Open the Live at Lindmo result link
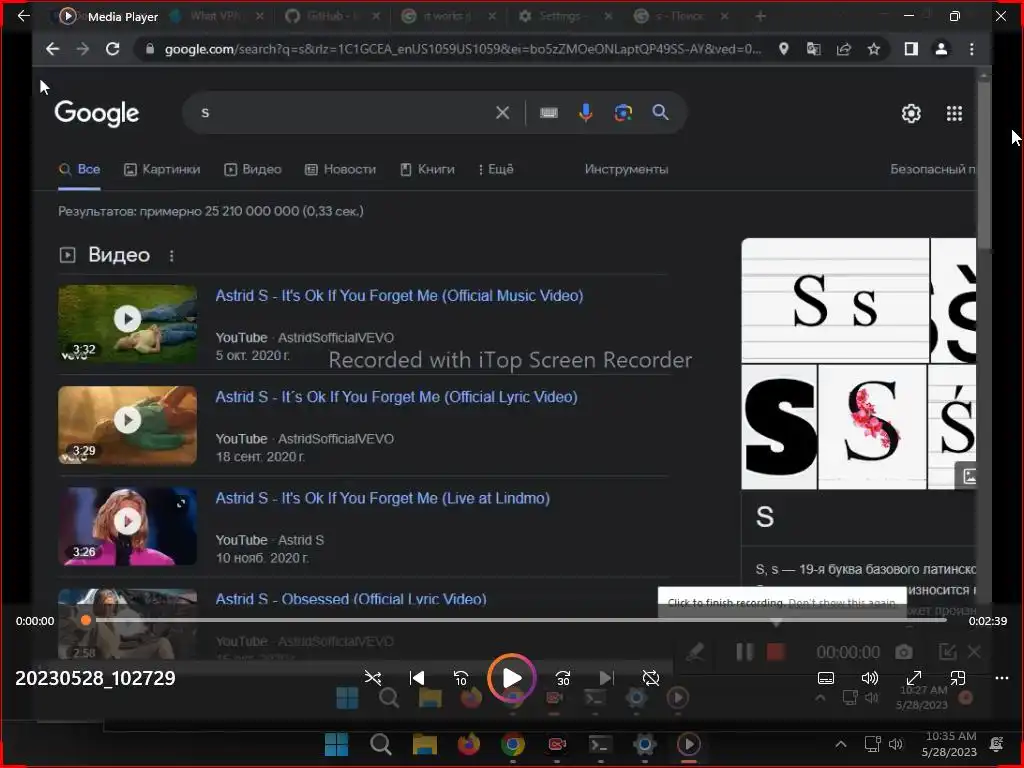Viewport: 1024px width, 768px height. [383, 498]
